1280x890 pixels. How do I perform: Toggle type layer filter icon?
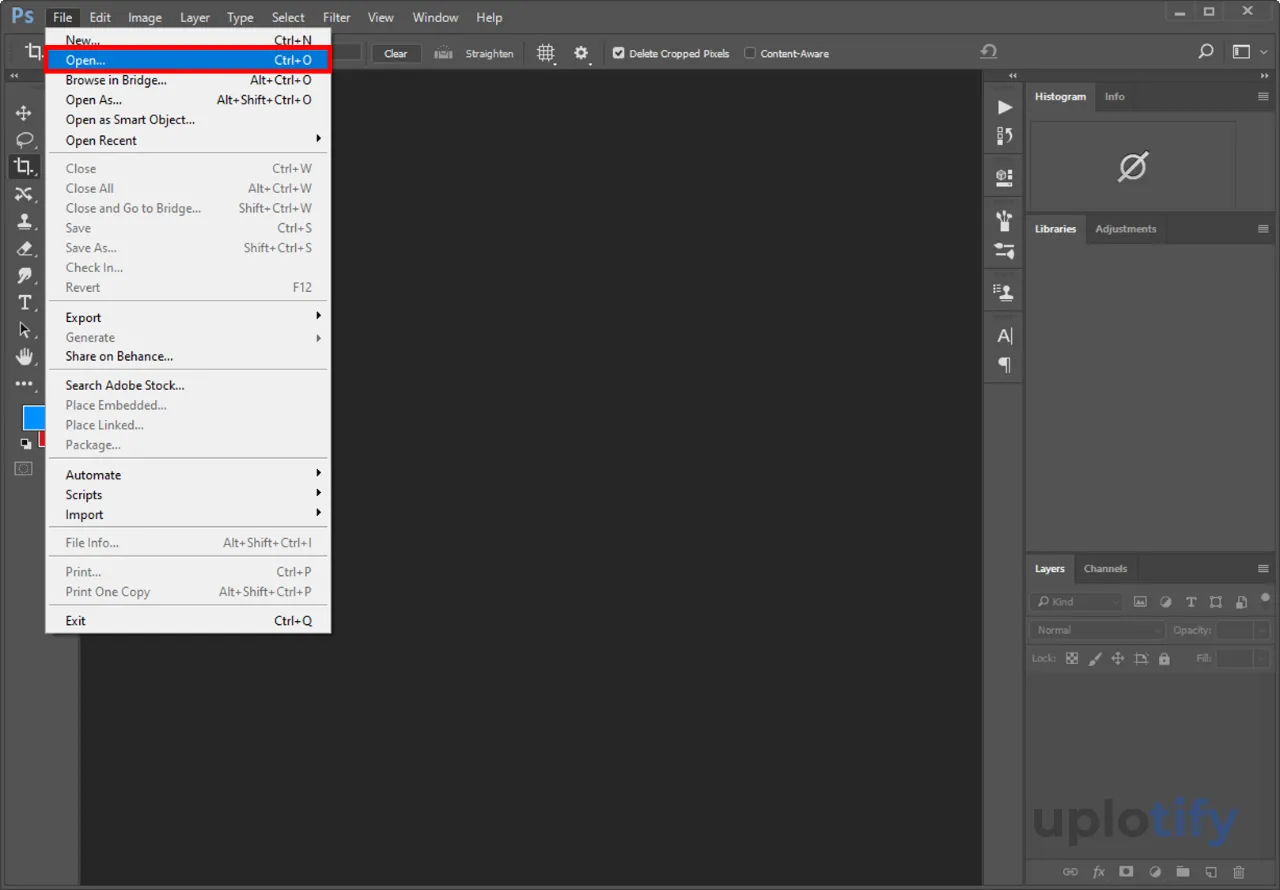point(1191,602)
